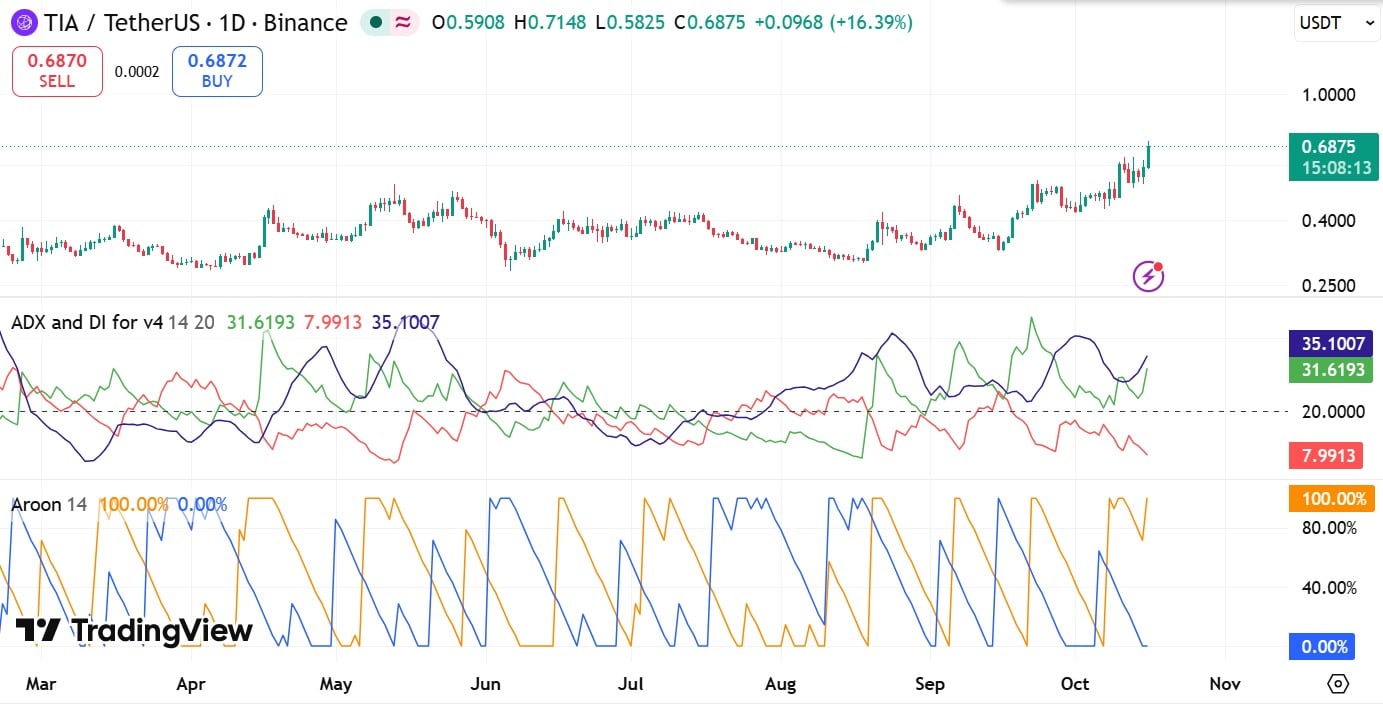The height and width of the screenshot is (708, 1383).
Task: Click the red -DI label 7.9913
Action: pyautogui.click(x=1329, y=456)
